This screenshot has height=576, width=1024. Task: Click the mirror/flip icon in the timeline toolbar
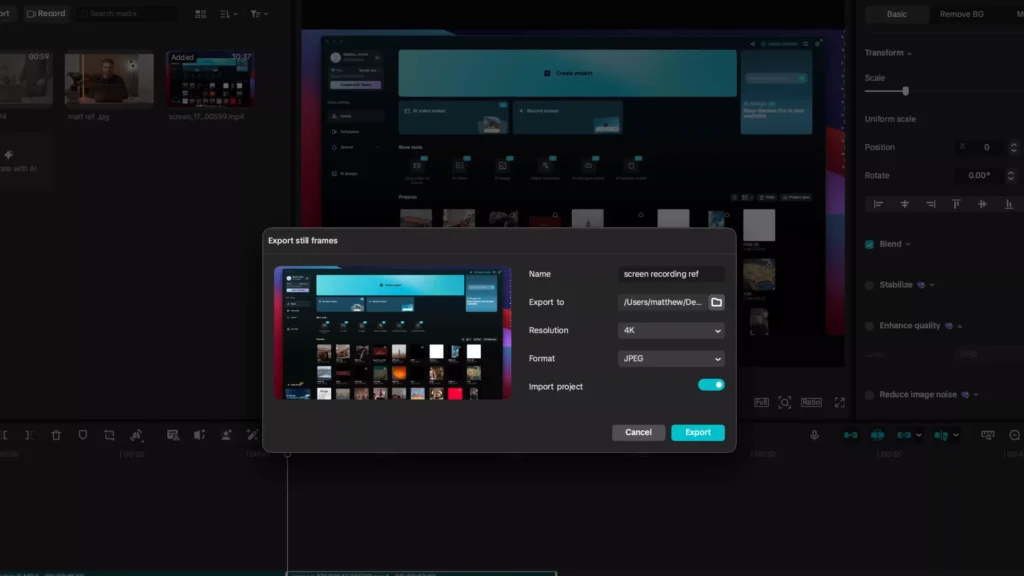tap(135, 435)
